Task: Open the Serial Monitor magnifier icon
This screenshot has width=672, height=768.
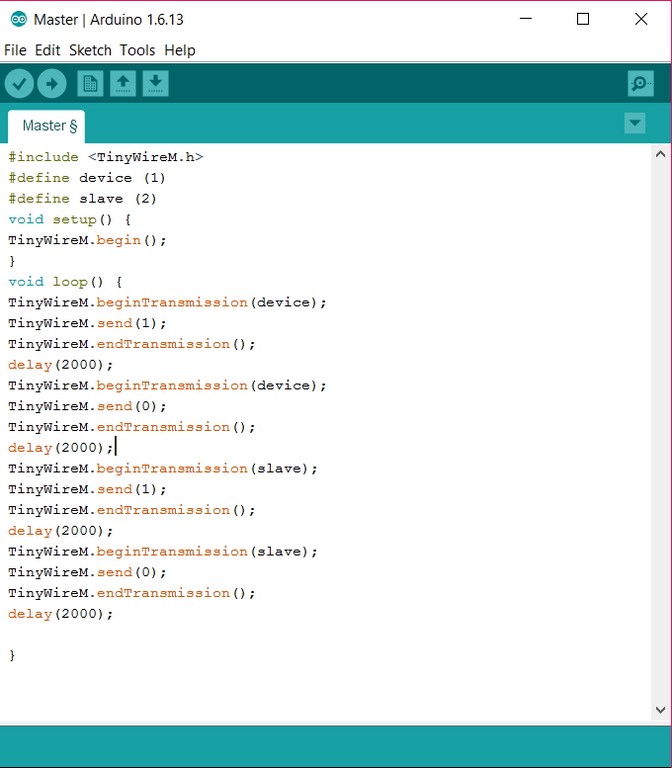Action: pos(641,84)
